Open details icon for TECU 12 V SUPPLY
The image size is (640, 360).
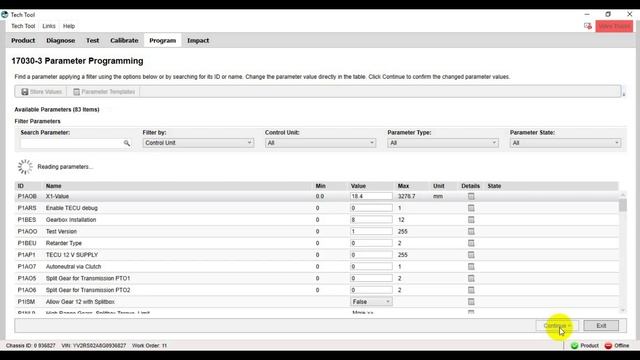coord(471,255)
